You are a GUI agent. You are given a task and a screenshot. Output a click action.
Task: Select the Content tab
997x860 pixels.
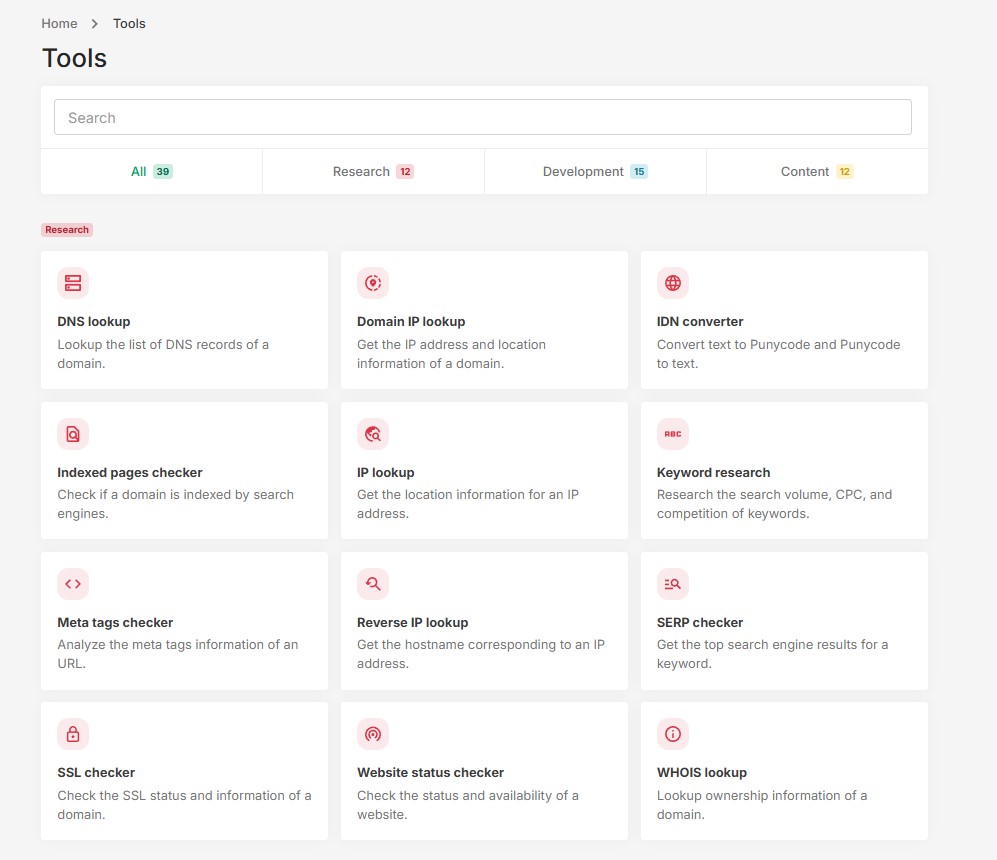[816, 172]
